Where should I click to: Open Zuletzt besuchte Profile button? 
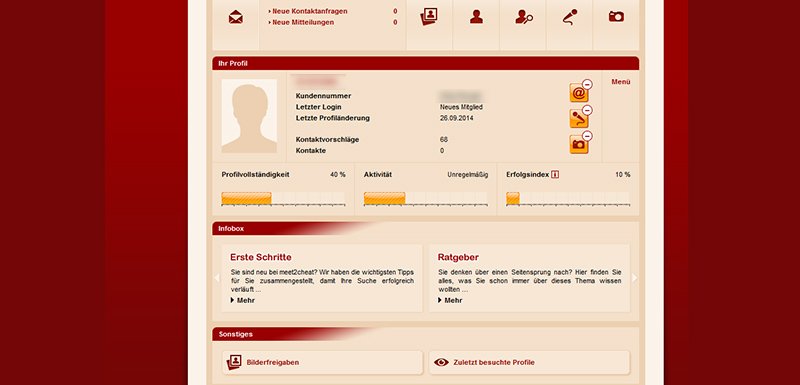click(530, 363)
